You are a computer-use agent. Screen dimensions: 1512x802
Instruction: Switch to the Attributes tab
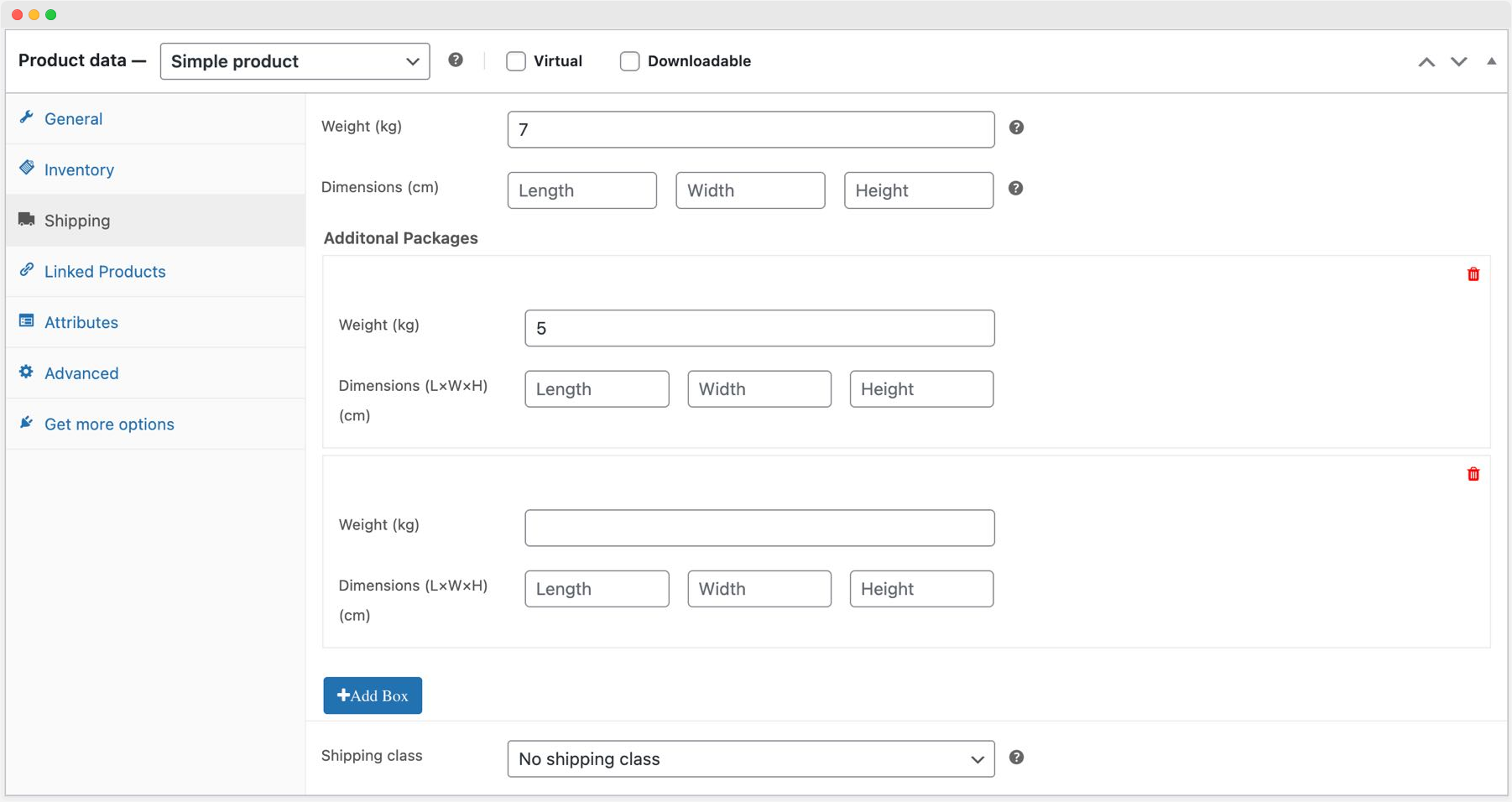click(x=81, y=321)
